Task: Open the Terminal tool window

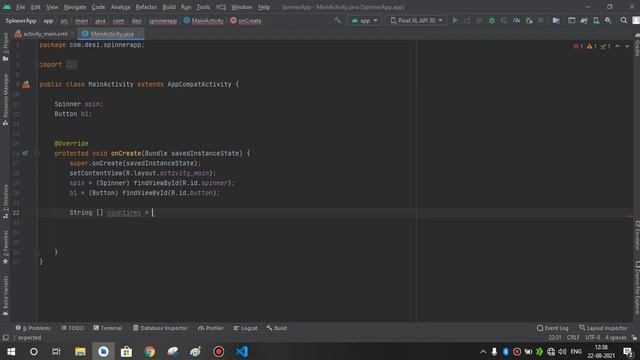Action: point(108,328)
